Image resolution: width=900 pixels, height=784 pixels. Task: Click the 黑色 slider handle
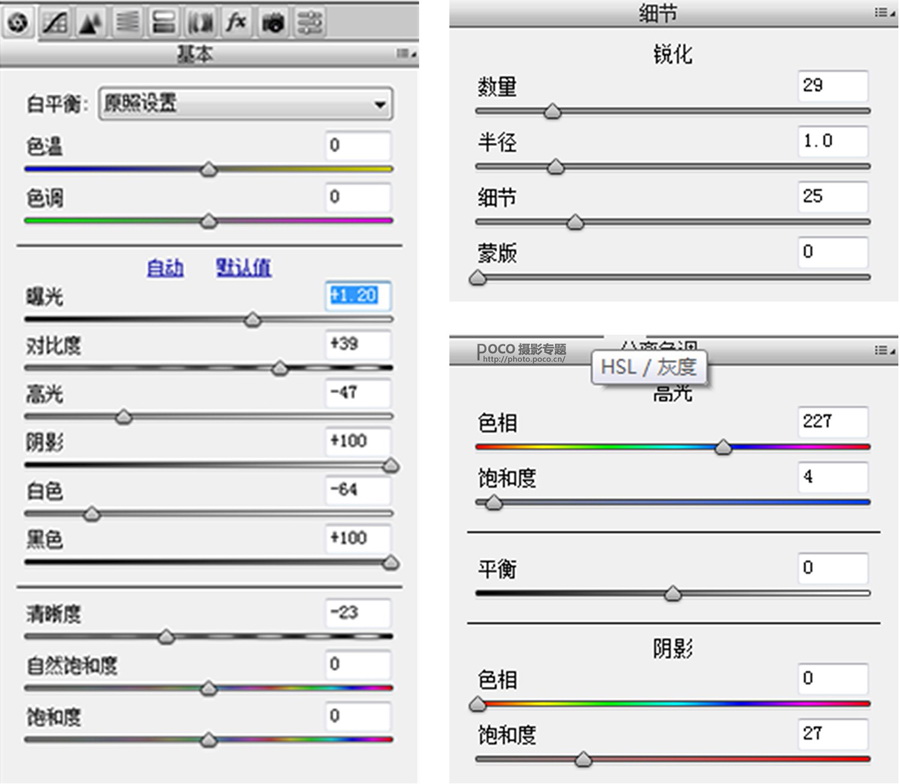[x=391, y=563]
